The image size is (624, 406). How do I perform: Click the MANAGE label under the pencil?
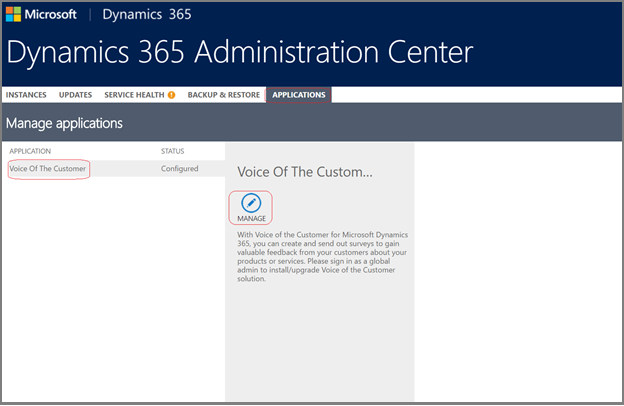point(251,218)
